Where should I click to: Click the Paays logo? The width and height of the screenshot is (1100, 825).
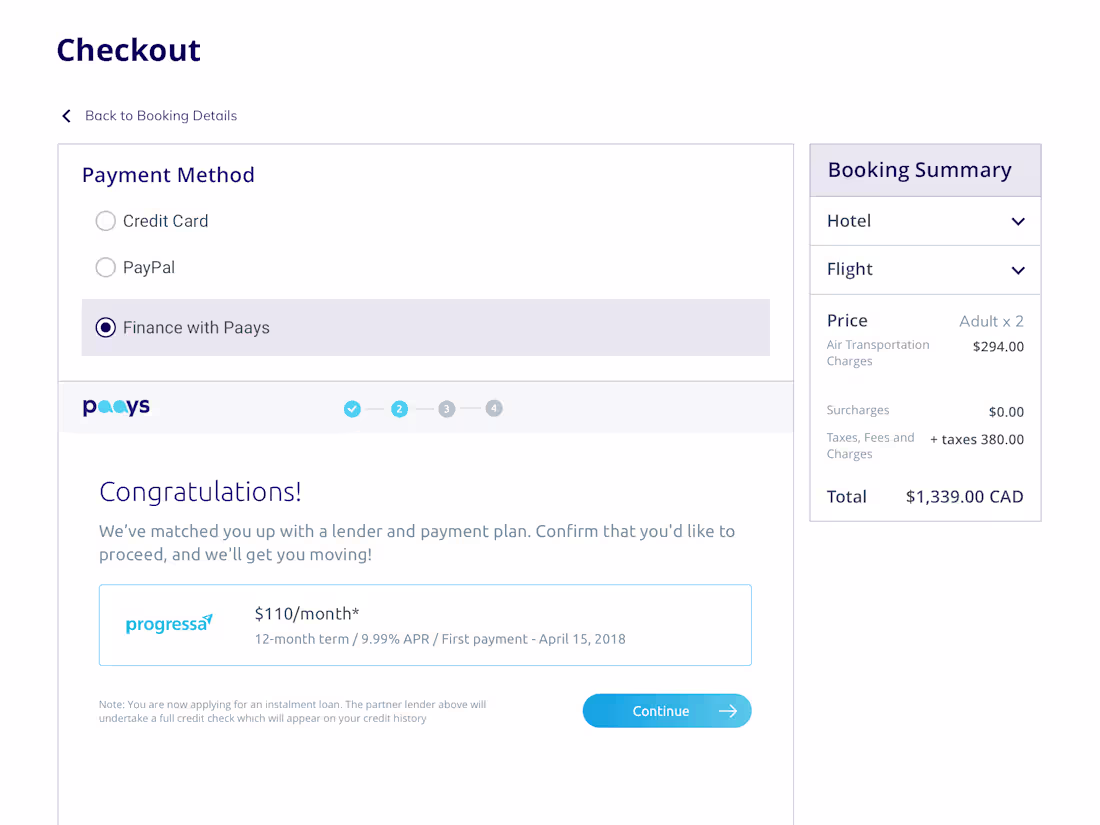(116, 407)
